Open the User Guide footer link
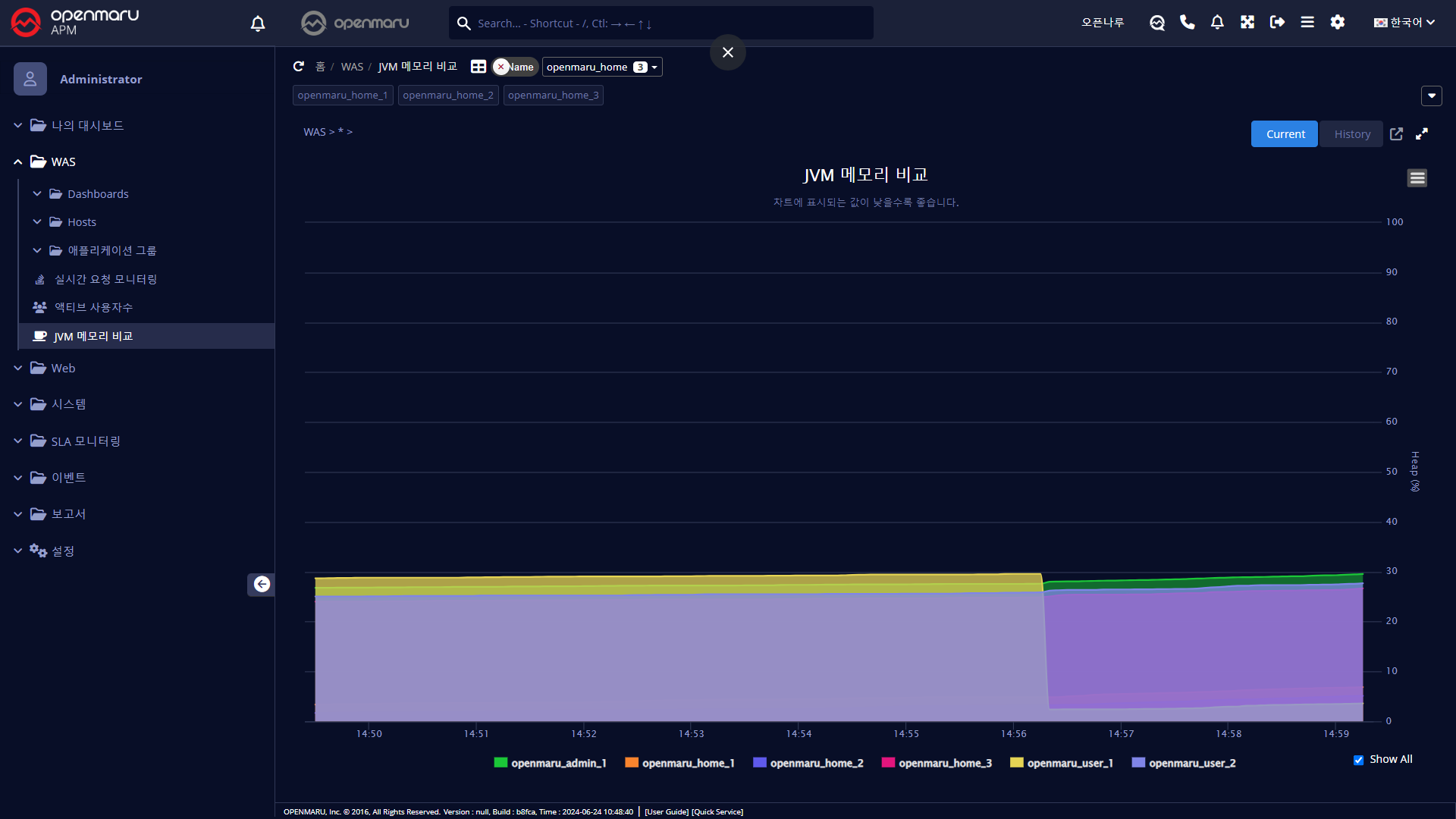The width and height of the screenshot is (1456, 819). [x=667, y=811]
